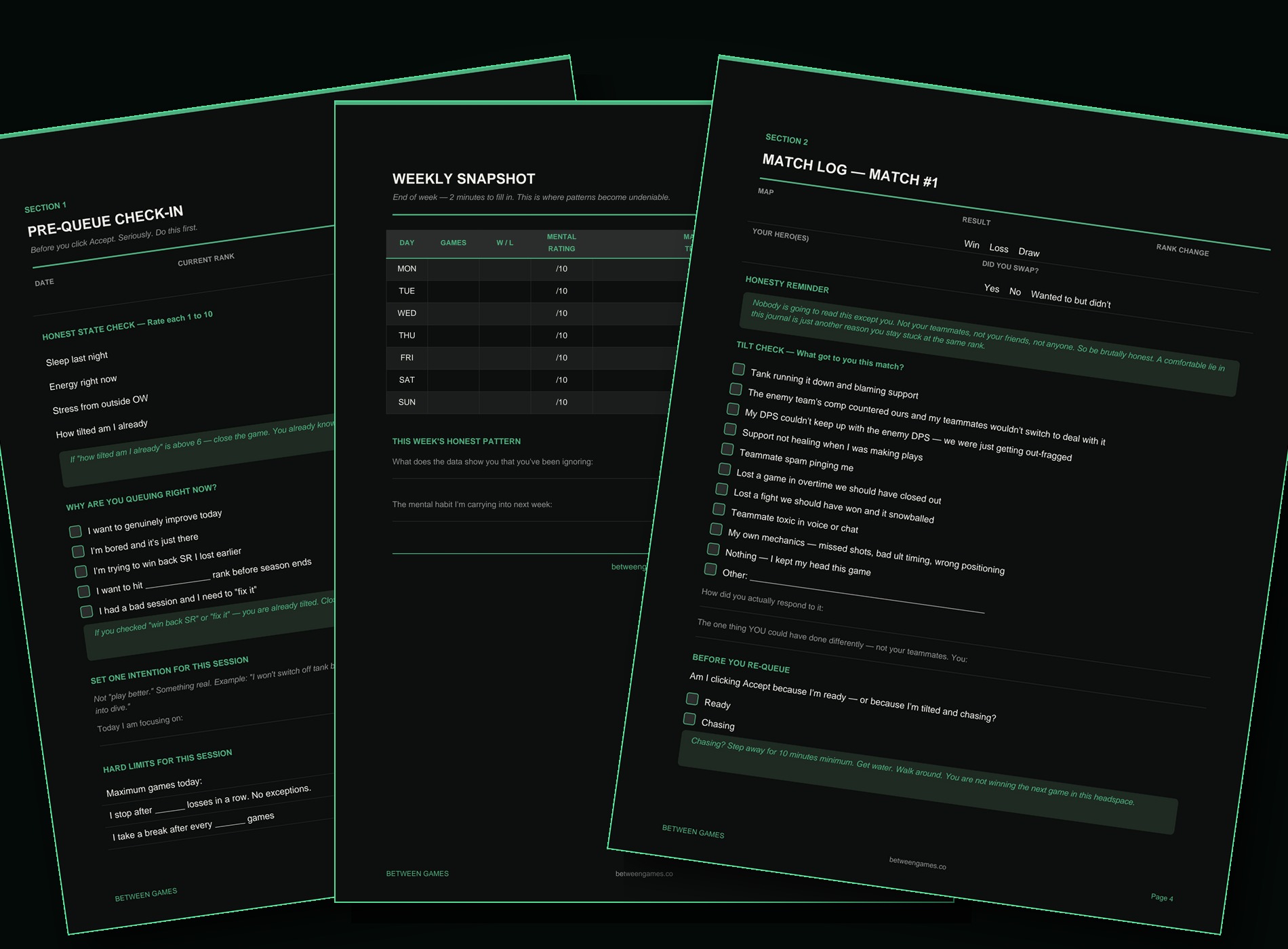
Task: Click the 'WEEKLY SNAPSHOT' heading
Action: point(464,179)
